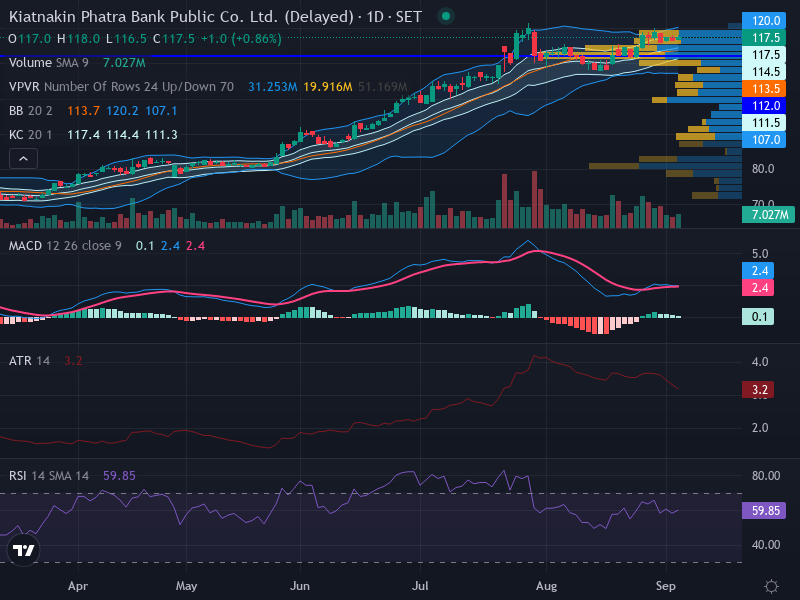Click the green market status dot
This screenshot has height=600, width=800.
pyautogui.click(x=445, y=16)
